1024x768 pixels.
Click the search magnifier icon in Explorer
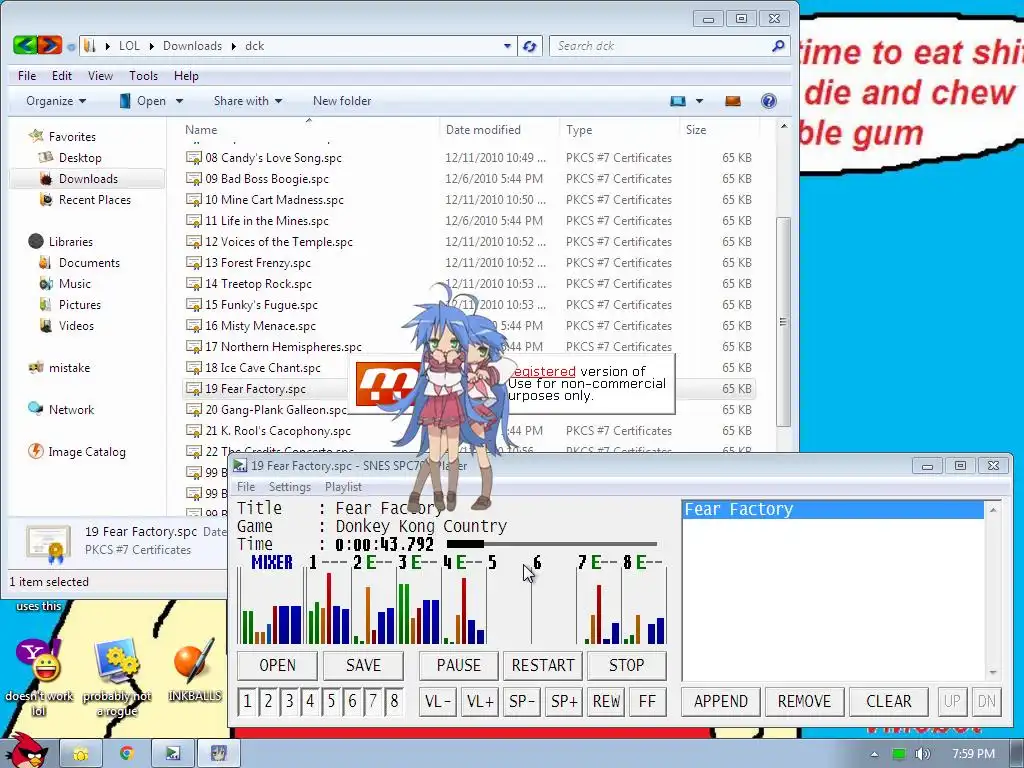777,46
